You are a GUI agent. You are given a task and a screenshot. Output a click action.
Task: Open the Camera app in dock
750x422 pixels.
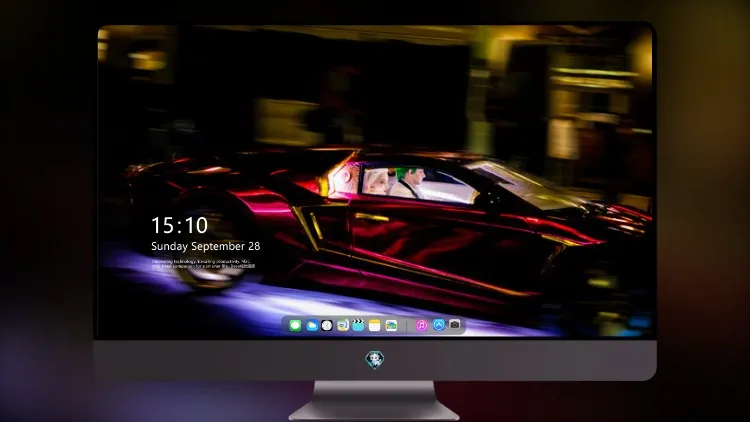click(455, 325)
